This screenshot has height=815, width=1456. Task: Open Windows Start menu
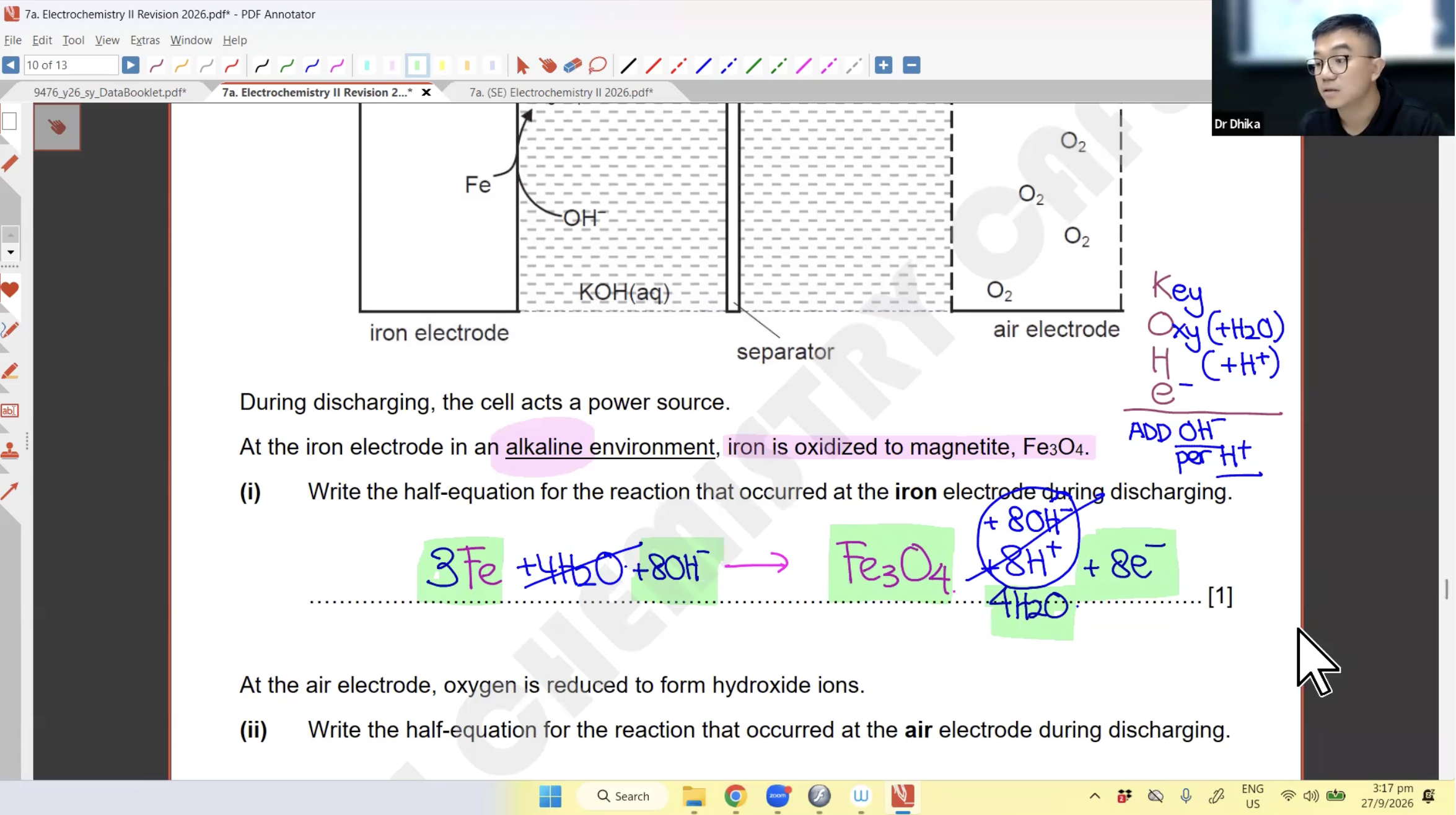coord(550,796)
